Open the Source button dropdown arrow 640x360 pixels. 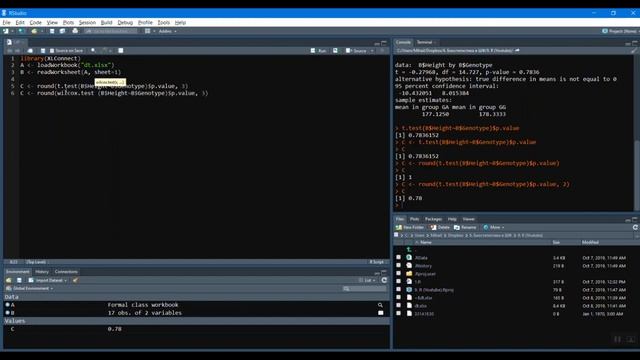click(372, 51)
